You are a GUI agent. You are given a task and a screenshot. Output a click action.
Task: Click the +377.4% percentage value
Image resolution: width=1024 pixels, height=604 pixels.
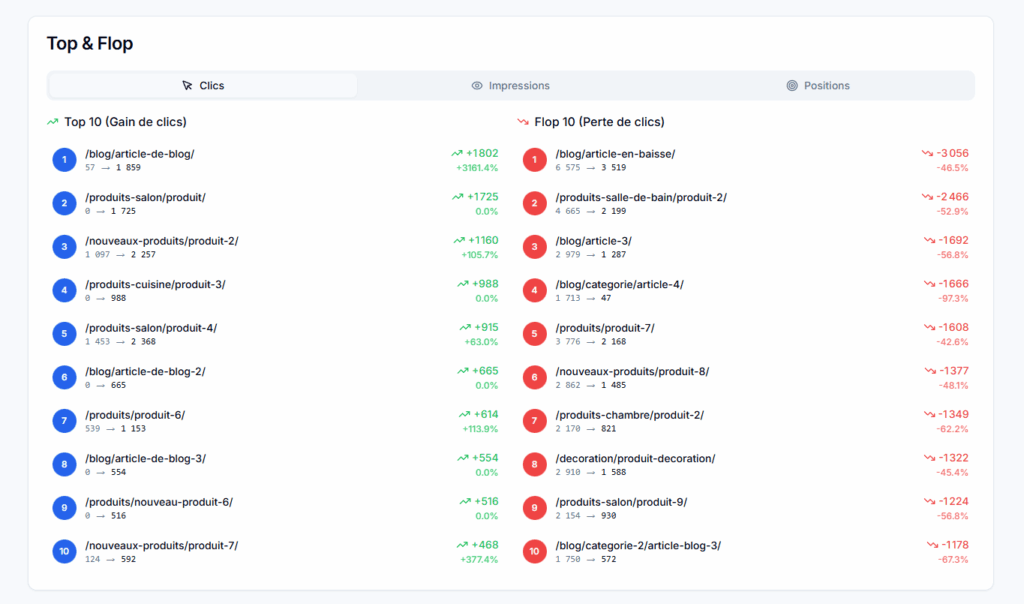click(479, 560)
